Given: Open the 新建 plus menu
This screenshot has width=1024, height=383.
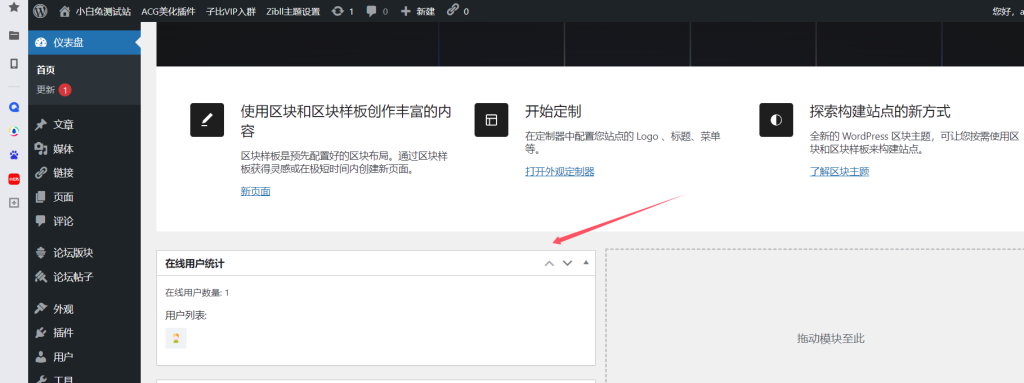Looking at the screenshot, I should click(x=418, y=11).
